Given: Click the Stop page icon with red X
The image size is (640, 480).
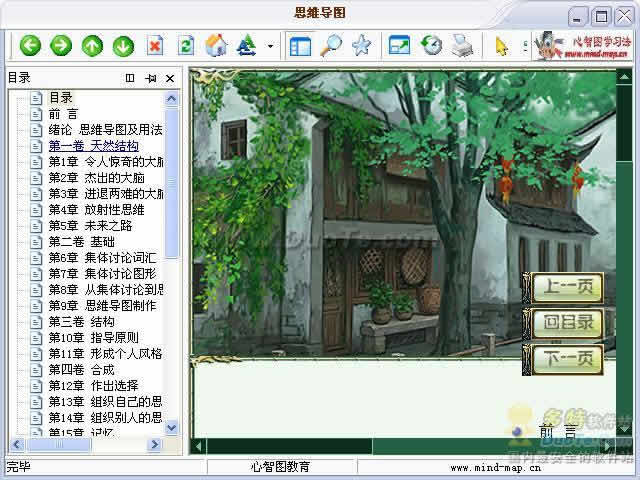Looking at the screenshot, I should [x=155, y=45].
